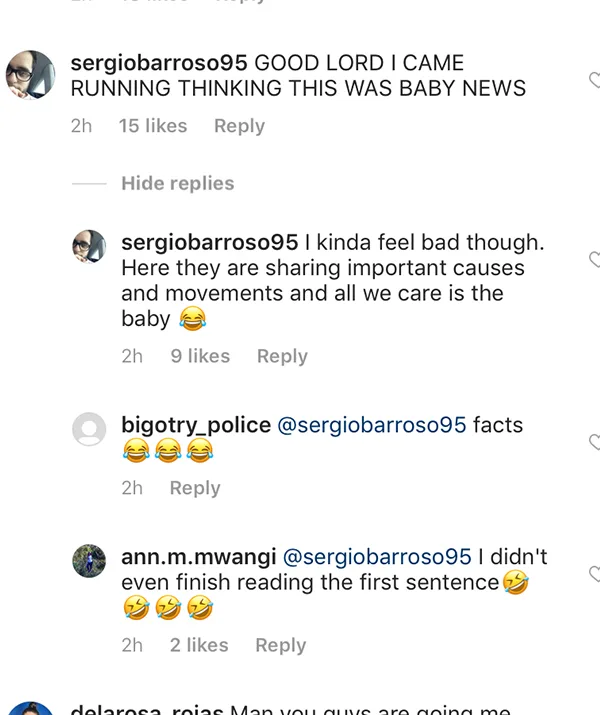Open bigotry_police's default gray profile avatar
This screenshot has height=715, width=600.
[89, 429]
